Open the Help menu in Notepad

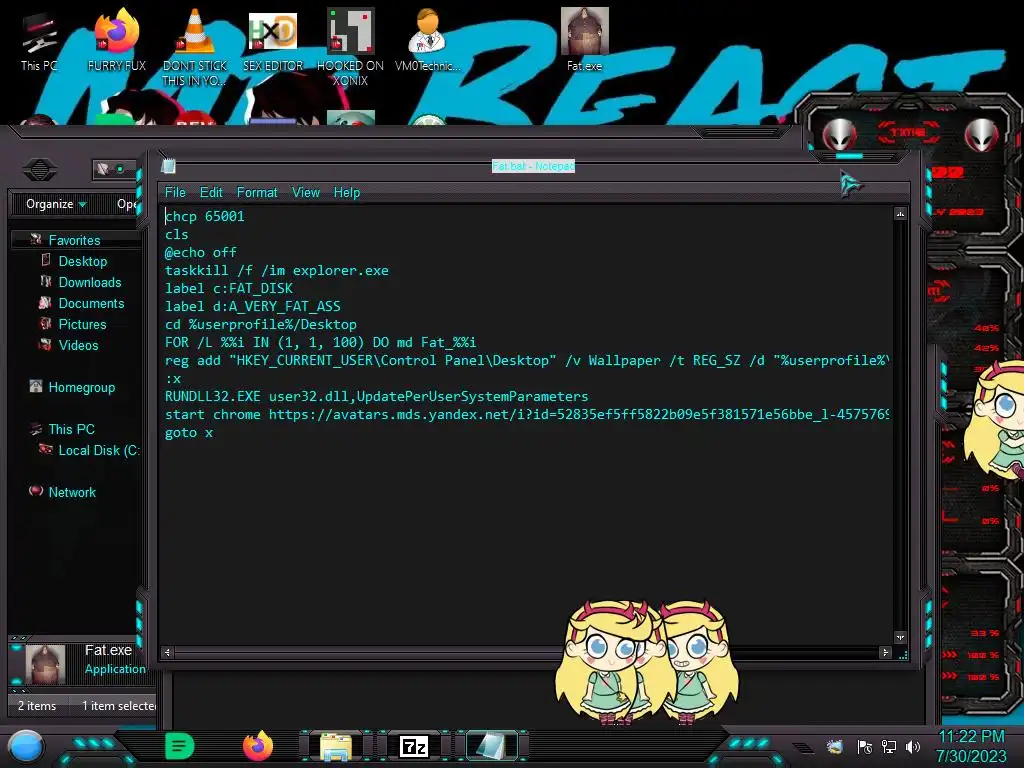[347, 193]
